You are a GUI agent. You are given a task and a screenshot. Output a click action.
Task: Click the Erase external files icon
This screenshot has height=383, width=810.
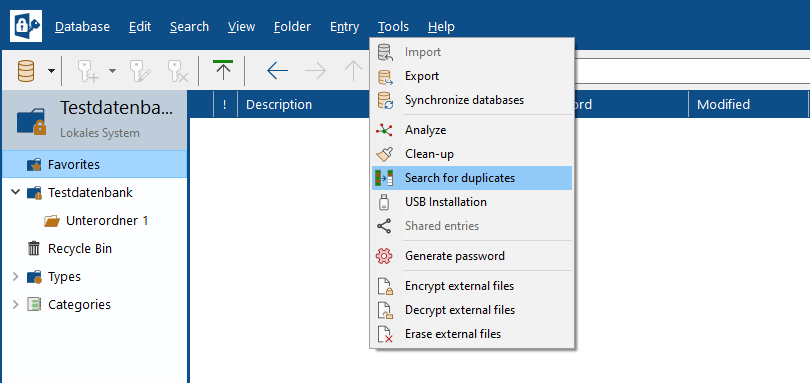click(x=385, y=334)
